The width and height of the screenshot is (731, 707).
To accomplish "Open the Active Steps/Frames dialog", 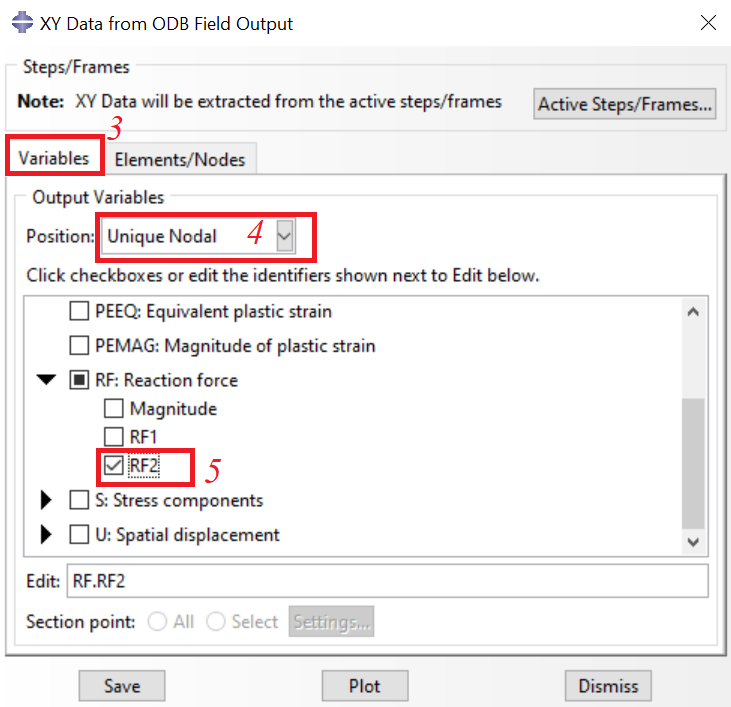I will coord(625,104).
